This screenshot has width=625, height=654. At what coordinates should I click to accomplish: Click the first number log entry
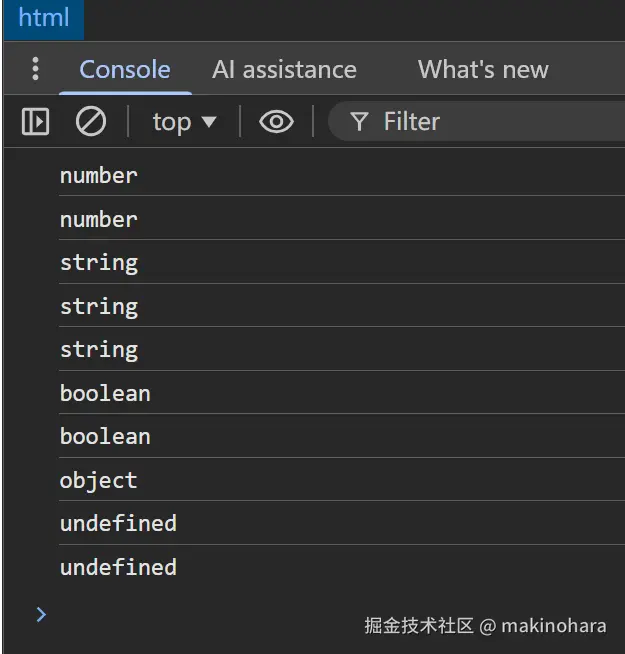point(99,176)
